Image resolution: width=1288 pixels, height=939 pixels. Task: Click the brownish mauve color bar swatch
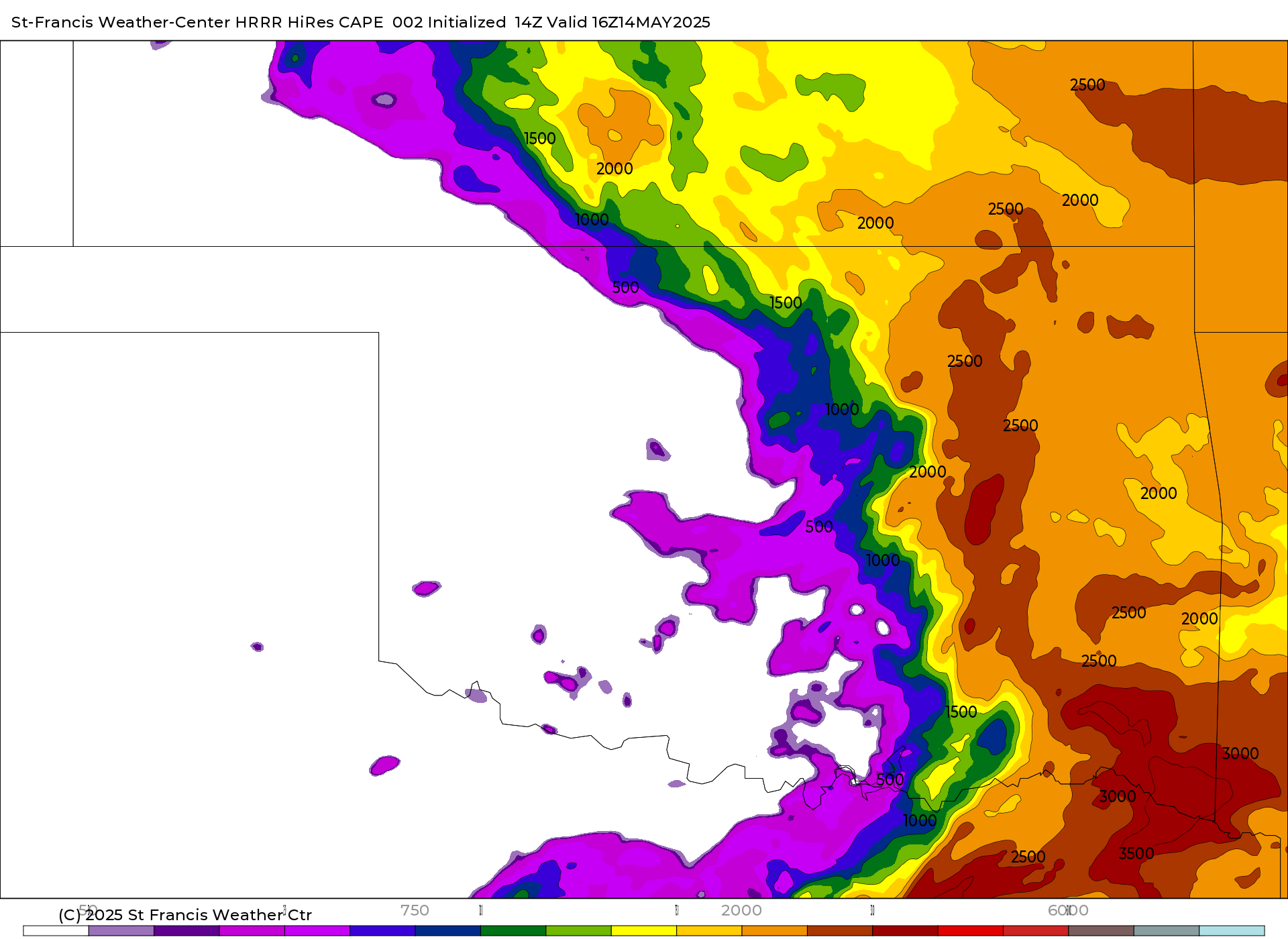click(1102, 930)
